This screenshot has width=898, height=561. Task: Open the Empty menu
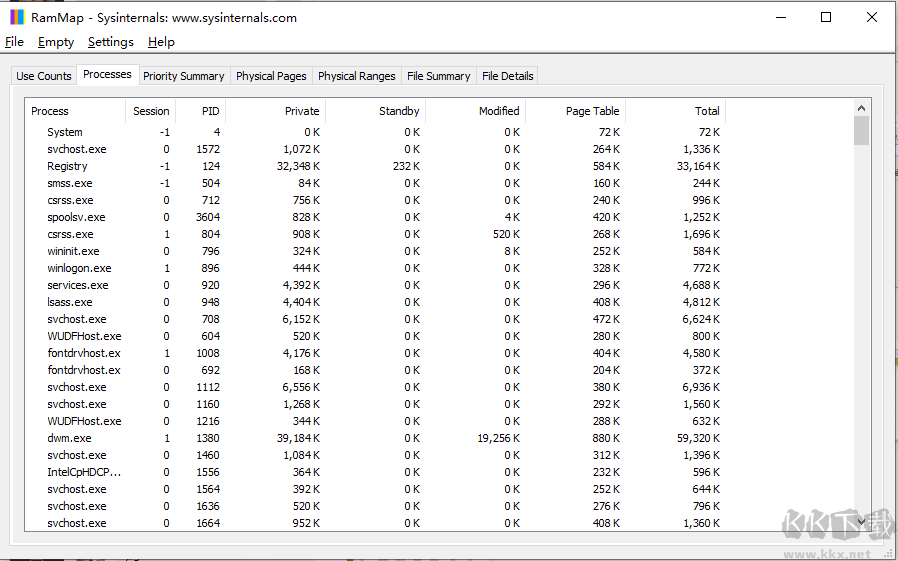(x=56, y=42)
